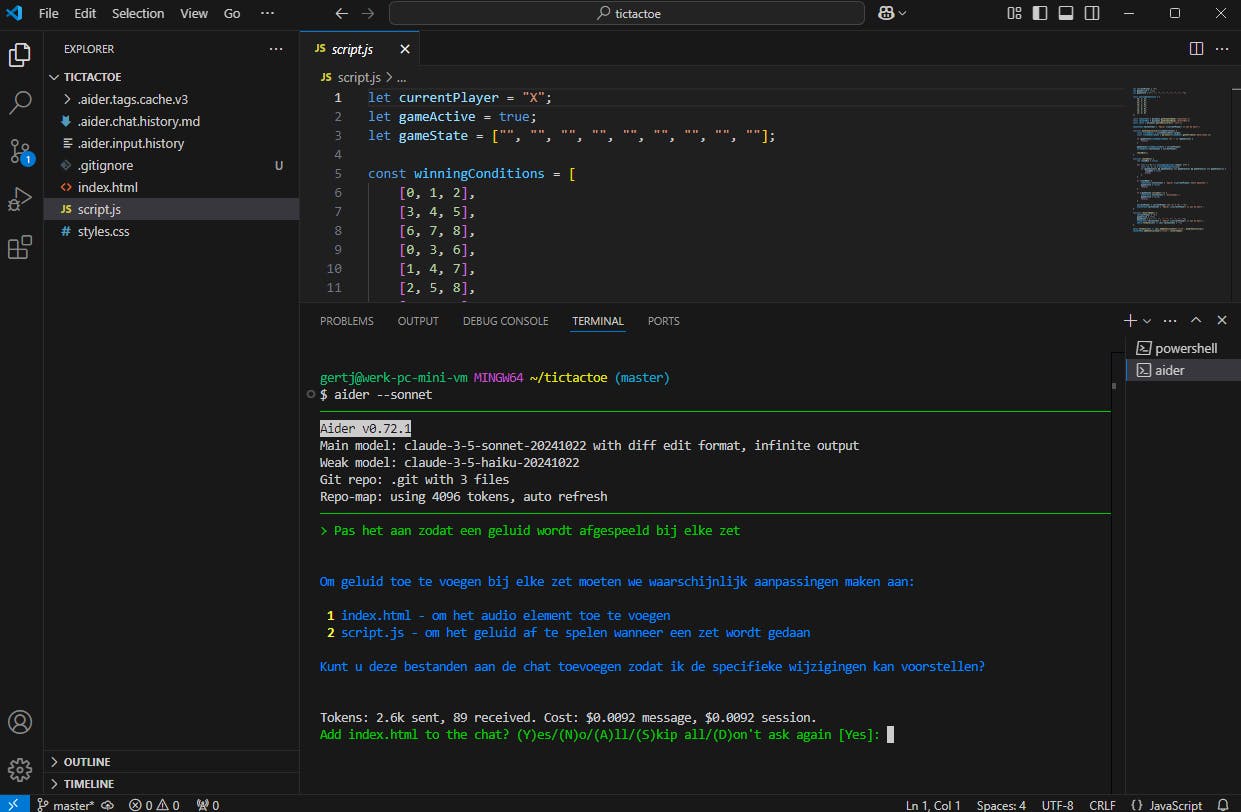
Task: Open Run and Debug view
Action: click(20, 199)
